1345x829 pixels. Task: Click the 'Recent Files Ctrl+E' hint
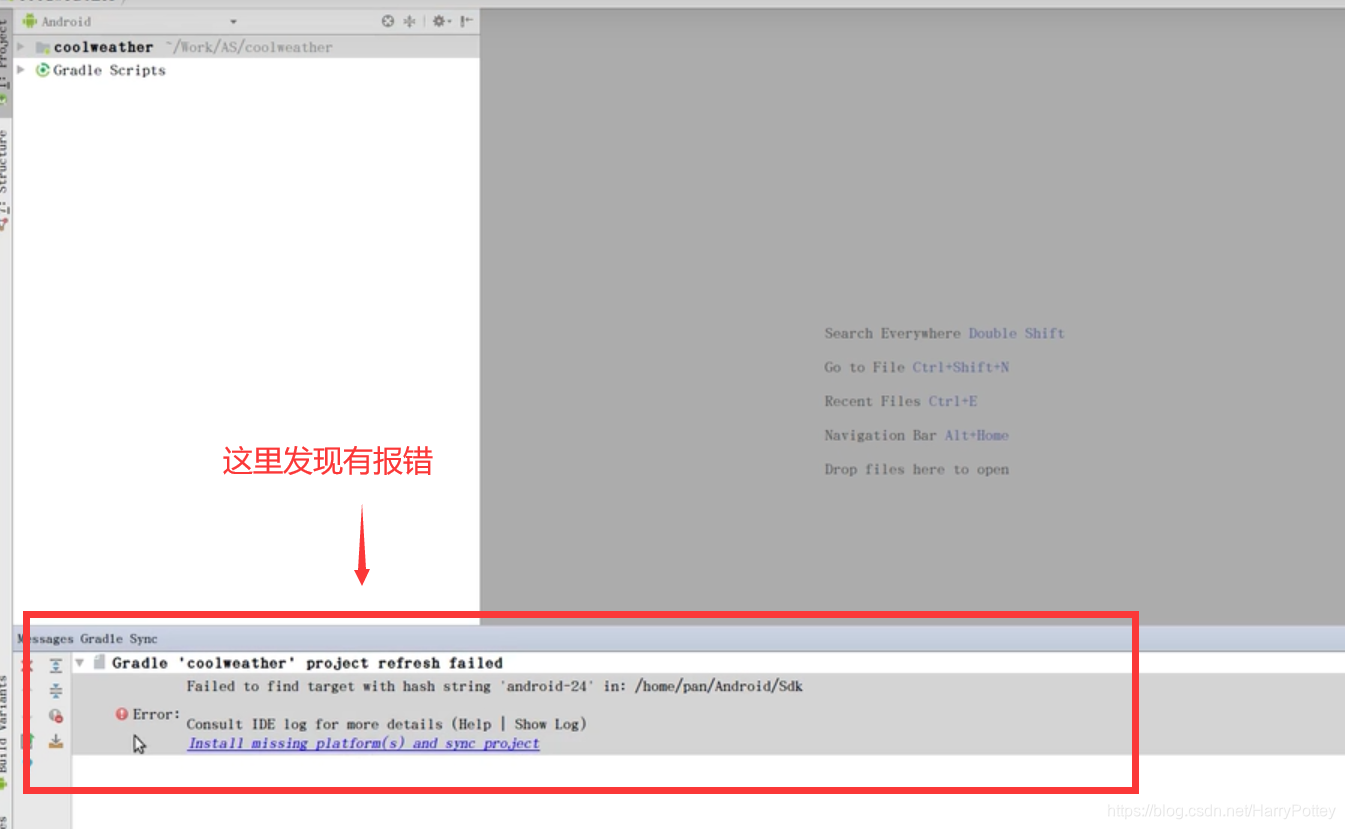point(900,401)
